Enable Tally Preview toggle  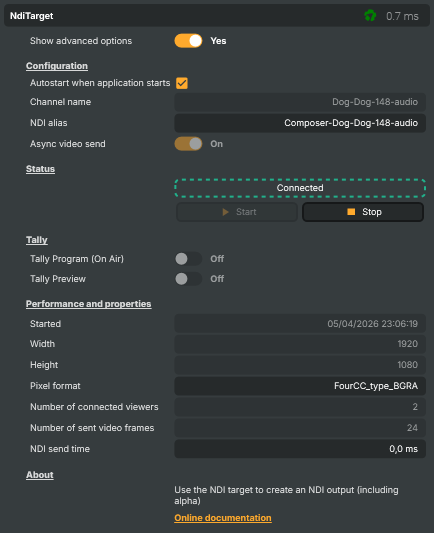[x=188, y=279]
